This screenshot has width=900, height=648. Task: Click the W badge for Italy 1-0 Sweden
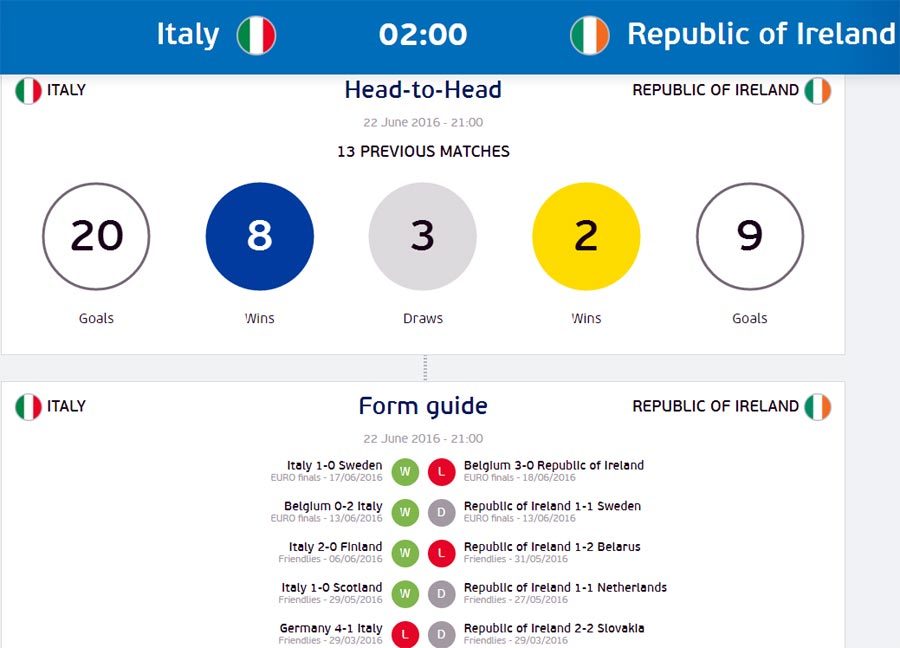click(405, 472)
